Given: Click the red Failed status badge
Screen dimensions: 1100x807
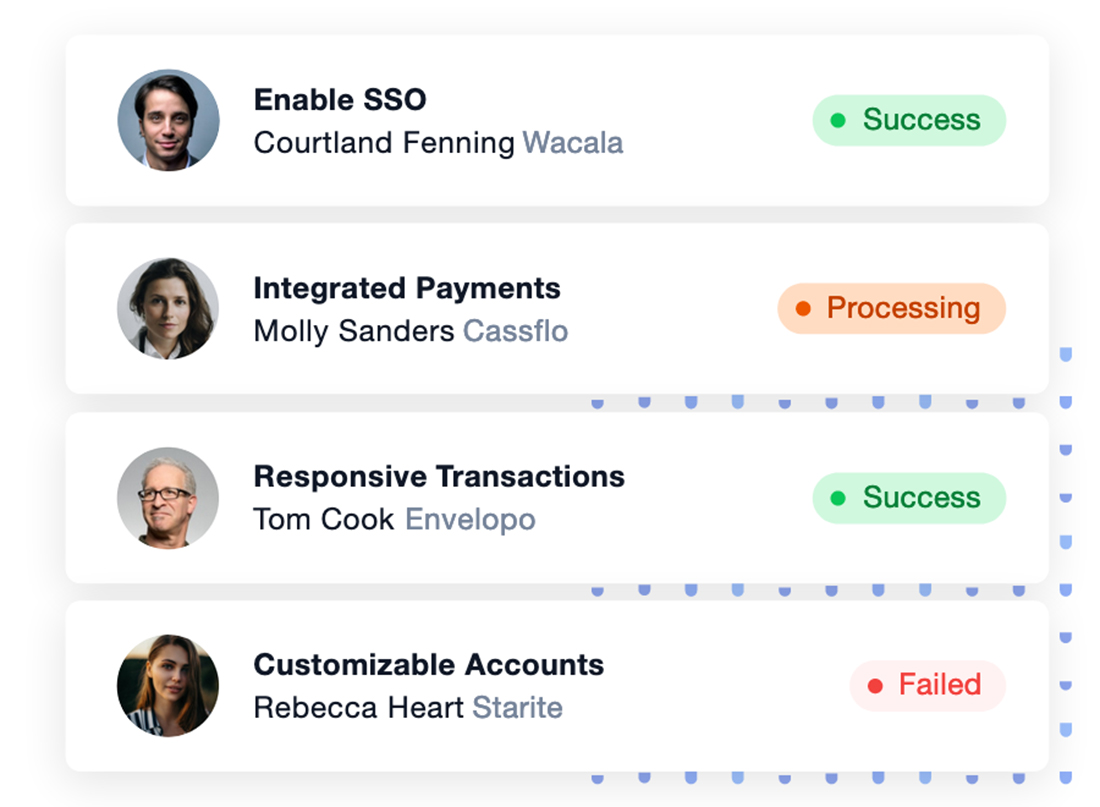Looking at the screenshot, I should [x=927, y=686].
